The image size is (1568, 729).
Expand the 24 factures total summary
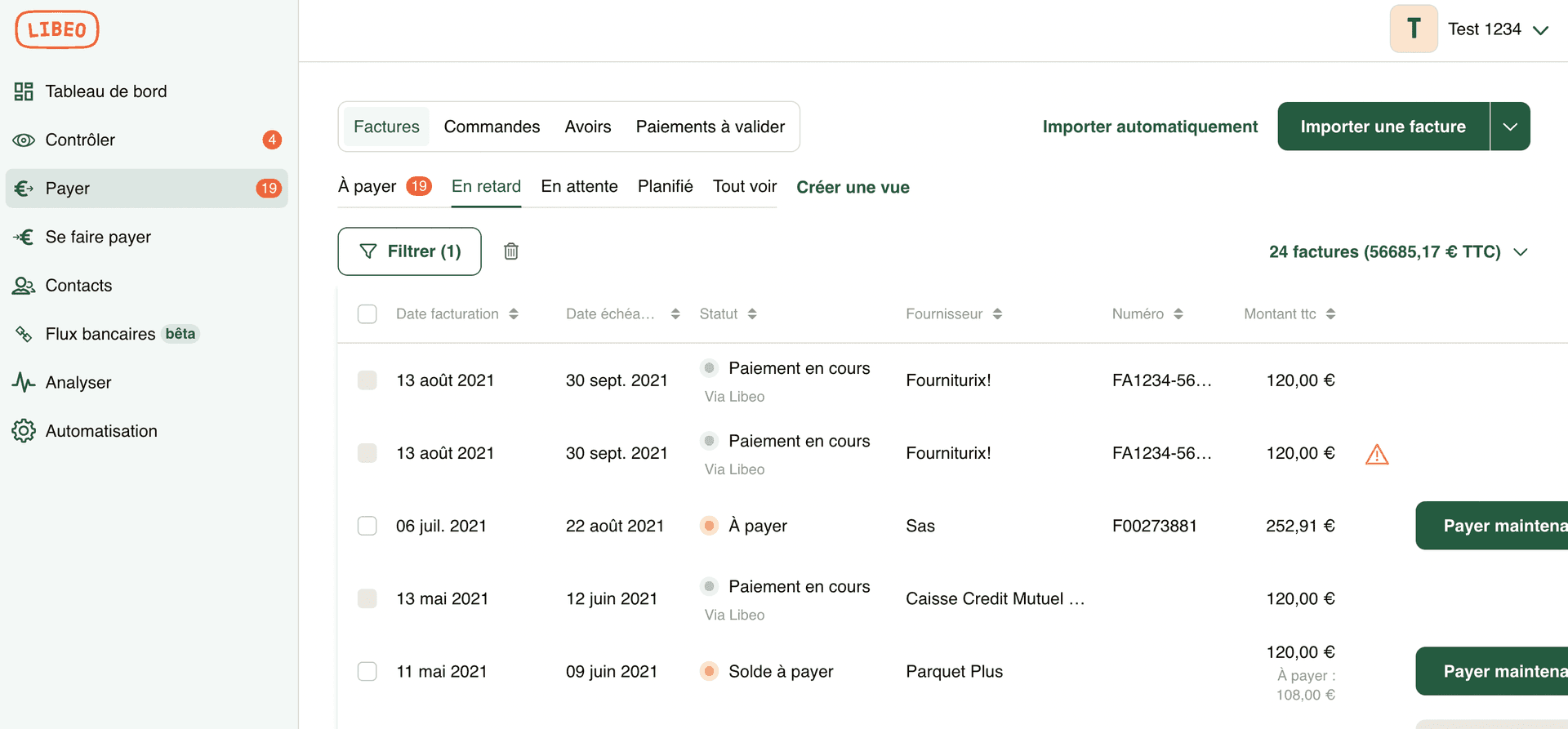1398,251
